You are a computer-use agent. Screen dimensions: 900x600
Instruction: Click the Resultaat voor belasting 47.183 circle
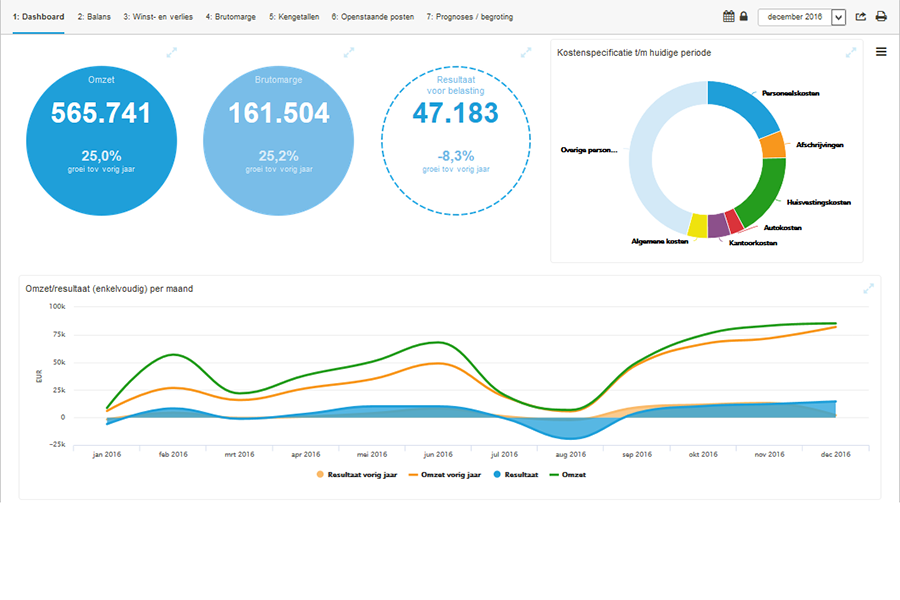click(x=456, y=141)
